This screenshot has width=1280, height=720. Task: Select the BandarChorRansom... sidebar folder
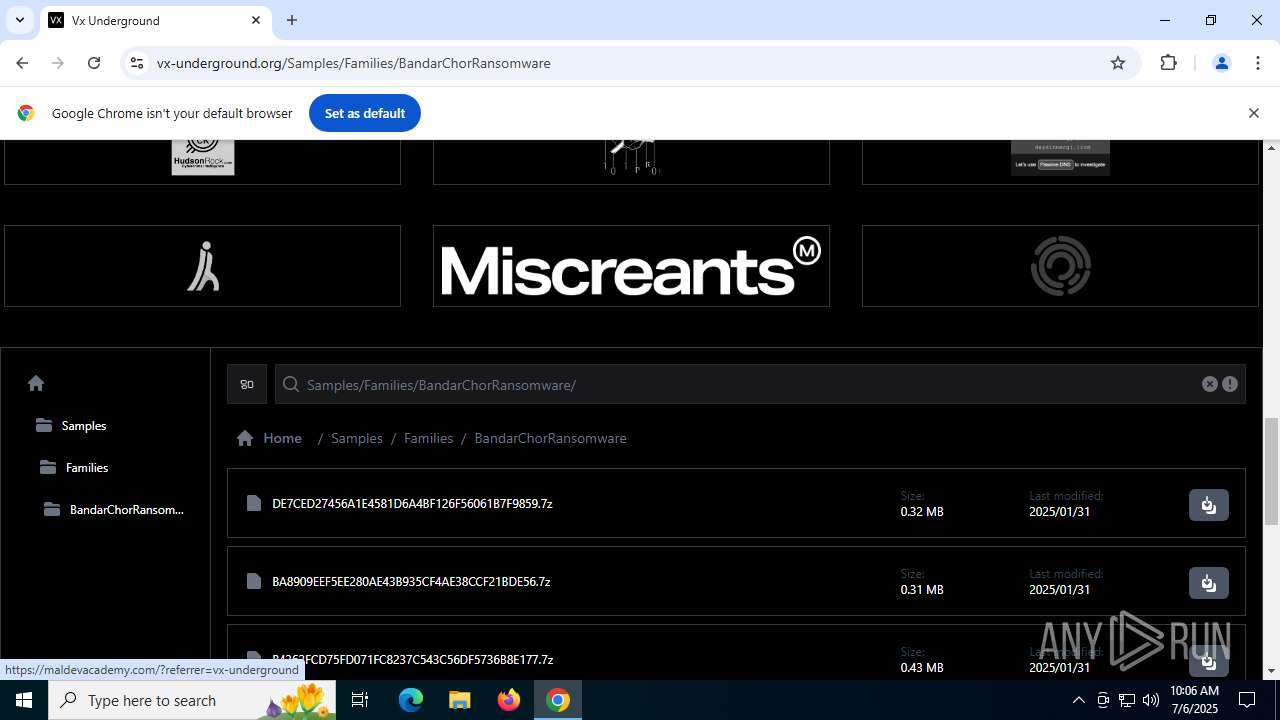pyautogui.click(x=114, y=509)
